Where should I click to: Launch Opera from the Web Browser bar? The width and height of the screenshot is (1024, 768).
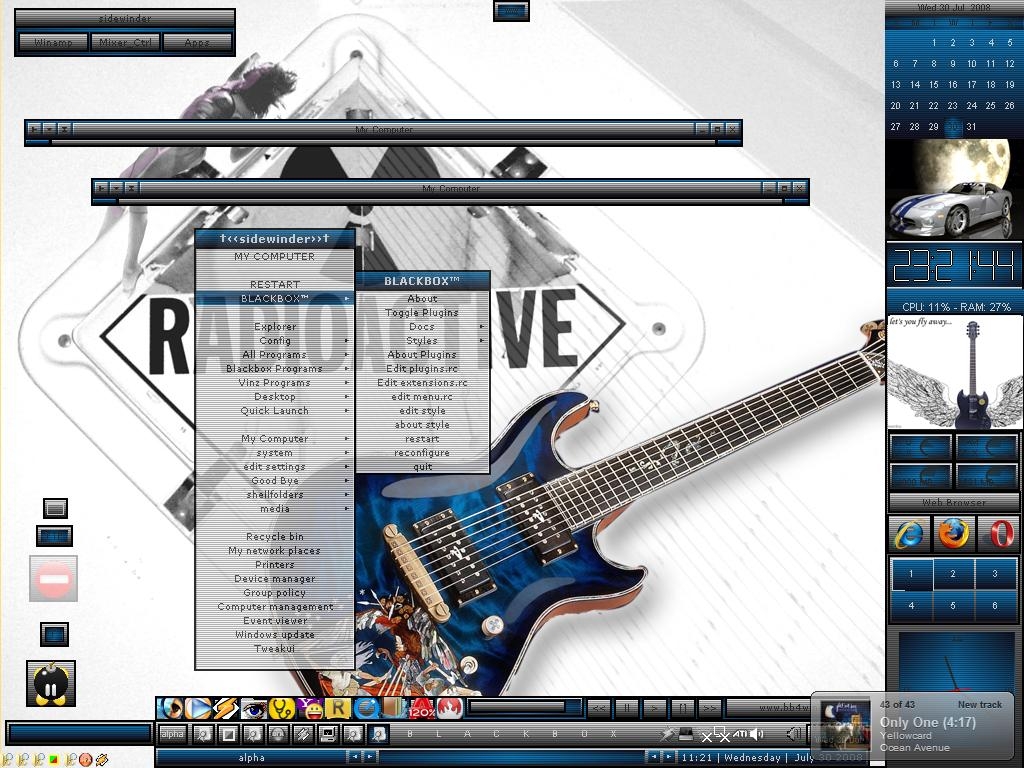coord(997,534)
